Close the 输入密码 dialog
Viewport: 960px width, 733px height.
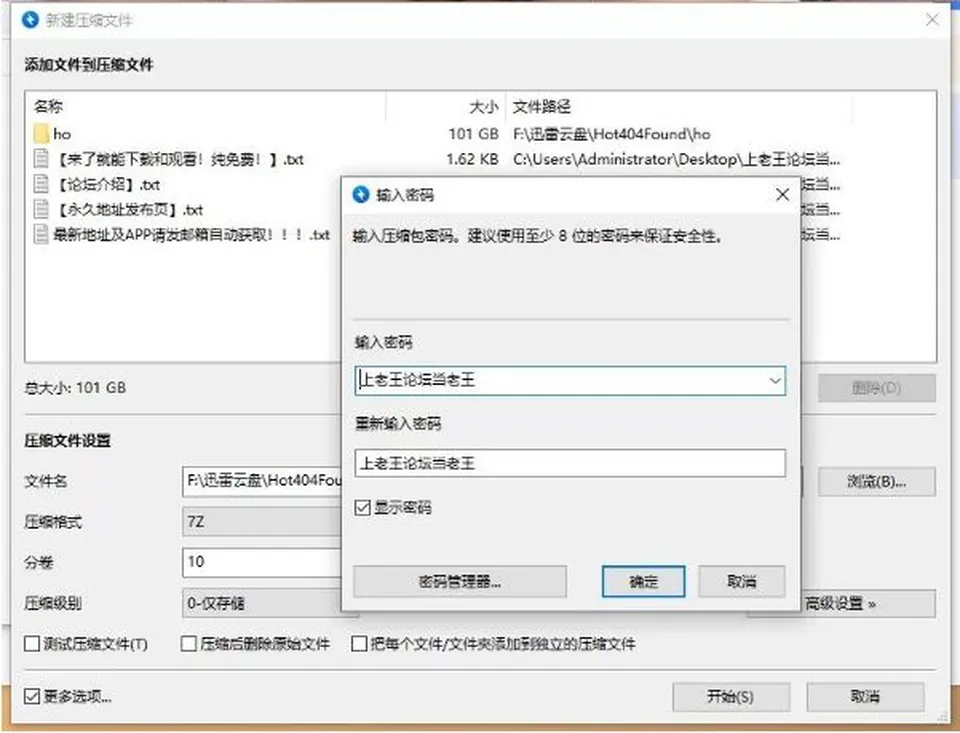[782, 195]
